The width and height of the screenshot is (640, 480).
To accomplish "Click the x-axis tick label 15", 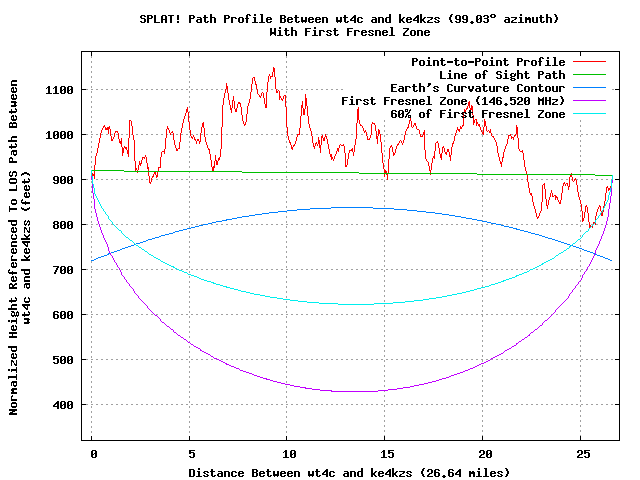I will pyautogui.click(x=387, y=454).
